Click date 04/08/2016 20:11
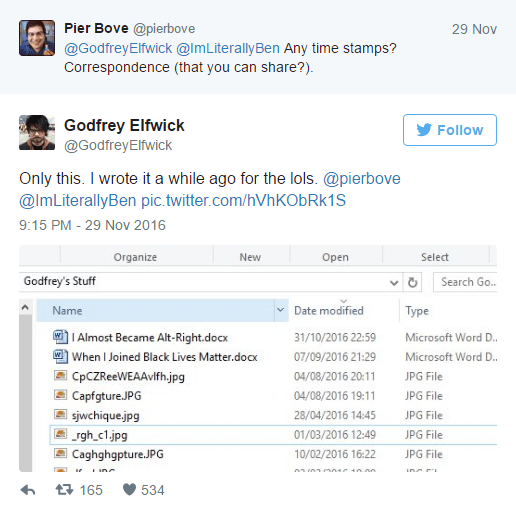This screenshot has width=516, height=514. [335, 377]
